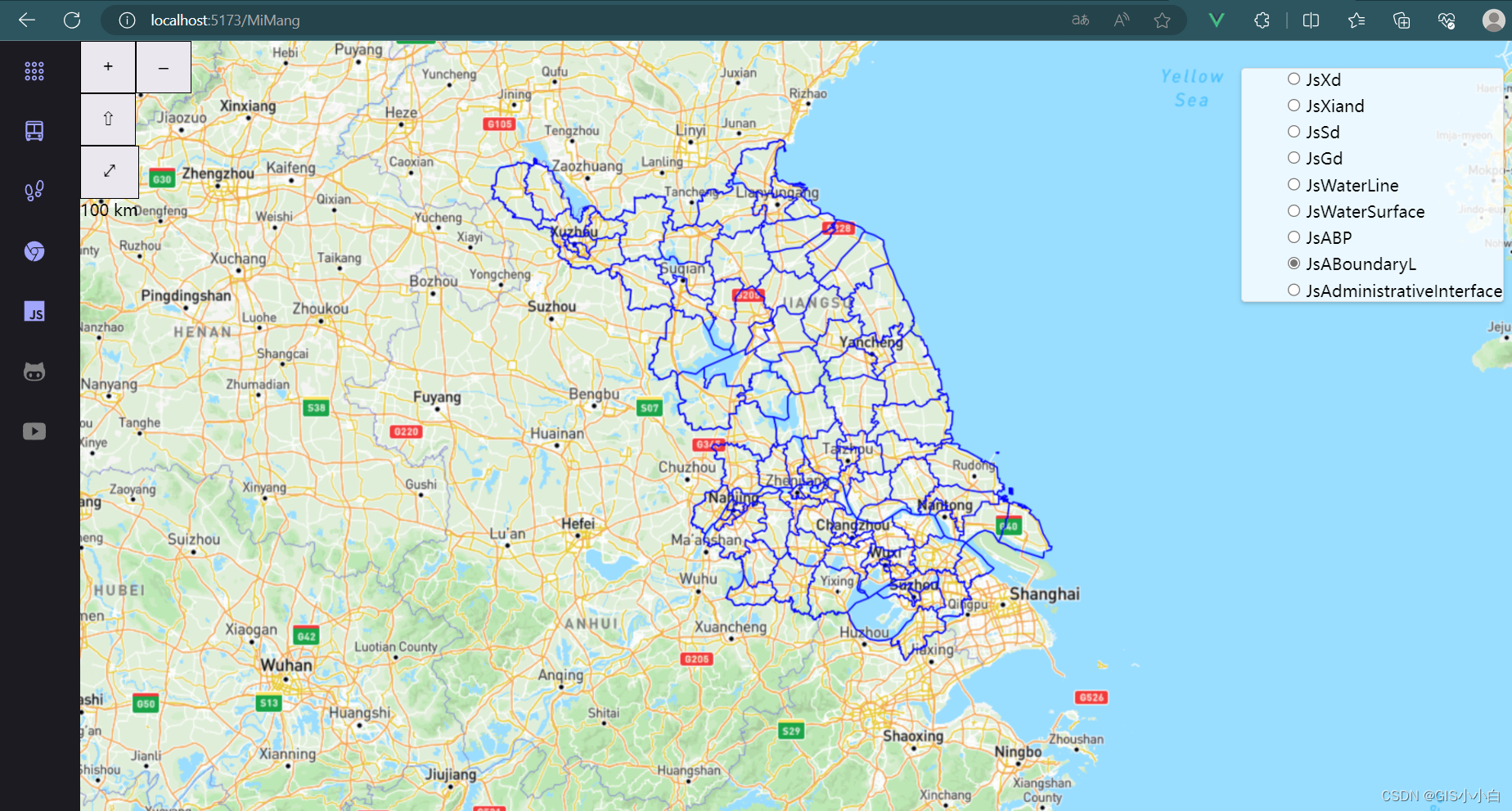Select the JsXd layer radio button
The height and width of the screenshot is (811, 1512).
[1294, 79]
